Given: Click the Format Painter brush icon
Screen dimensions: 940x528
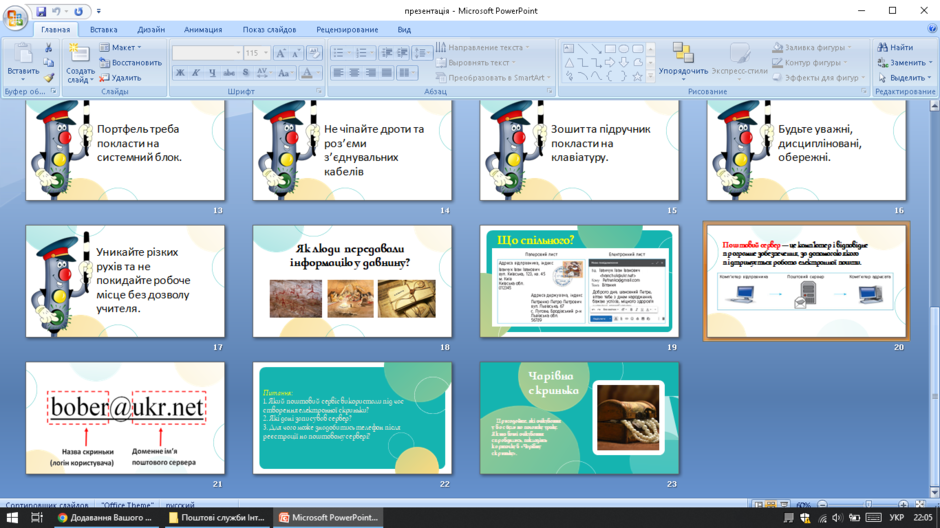Looking at the screenshot, I should pos(49,77).
